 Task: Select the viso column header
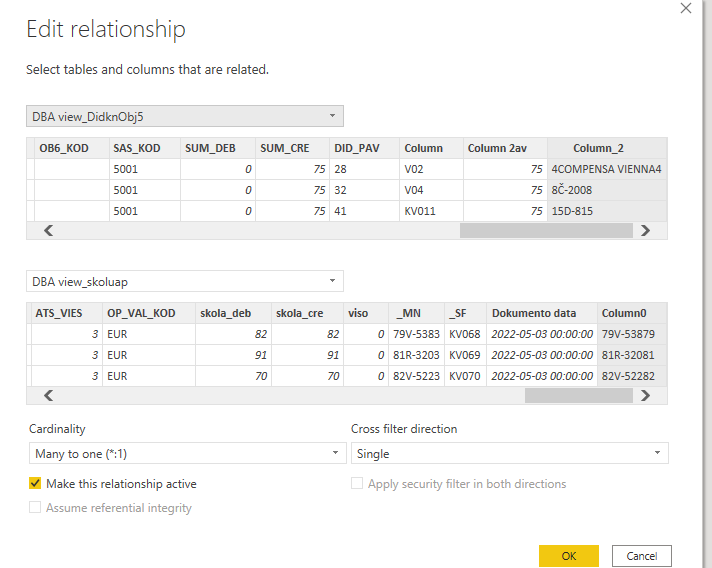[x=366, y=313]
